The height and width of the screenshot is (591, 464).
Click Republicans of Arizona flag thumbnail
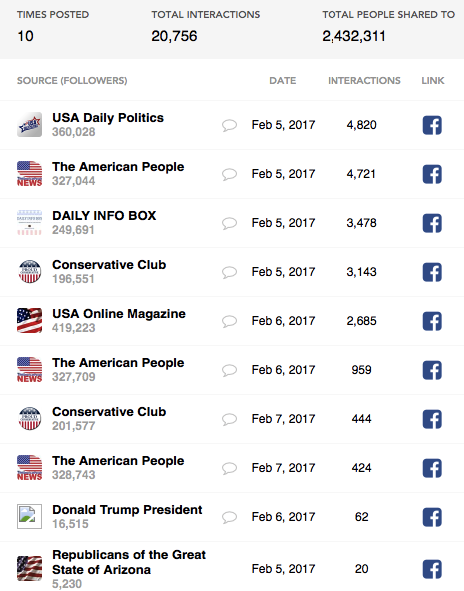tap(29, 568)
